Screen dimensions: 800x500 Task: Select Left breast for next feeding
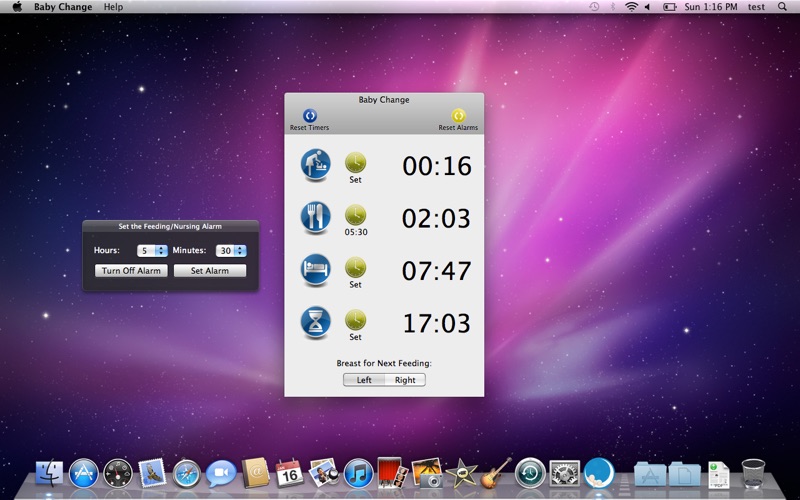(x=364, y=380)
